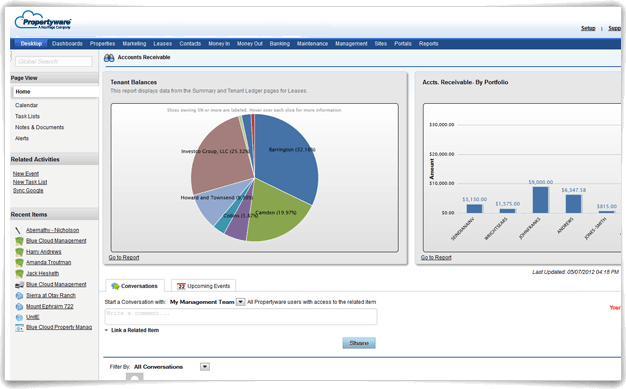Image resolution: width=626 pixels, height=389 pixels.
Task: Click the icon beside Harry Andrews
Action: click(x=19, y=252)
